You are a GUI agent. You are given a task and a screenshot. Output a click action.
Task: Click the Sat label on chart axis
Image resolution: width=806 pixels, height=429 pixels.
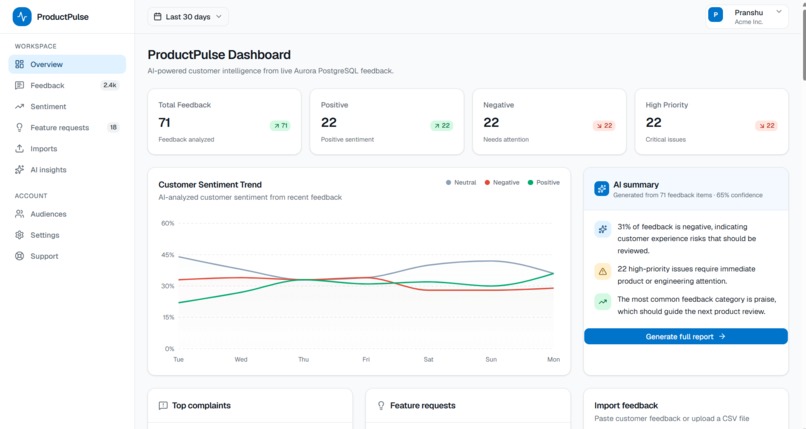click(428, 359)
